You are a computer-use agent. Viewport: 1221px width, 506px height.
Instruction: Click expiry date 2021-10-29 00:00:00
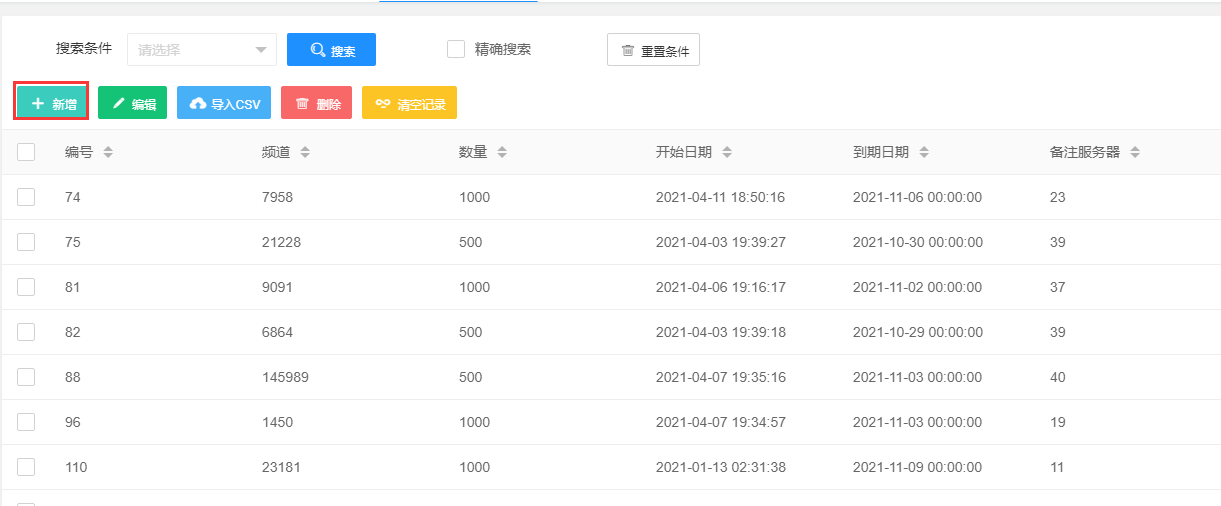[918, 332]
